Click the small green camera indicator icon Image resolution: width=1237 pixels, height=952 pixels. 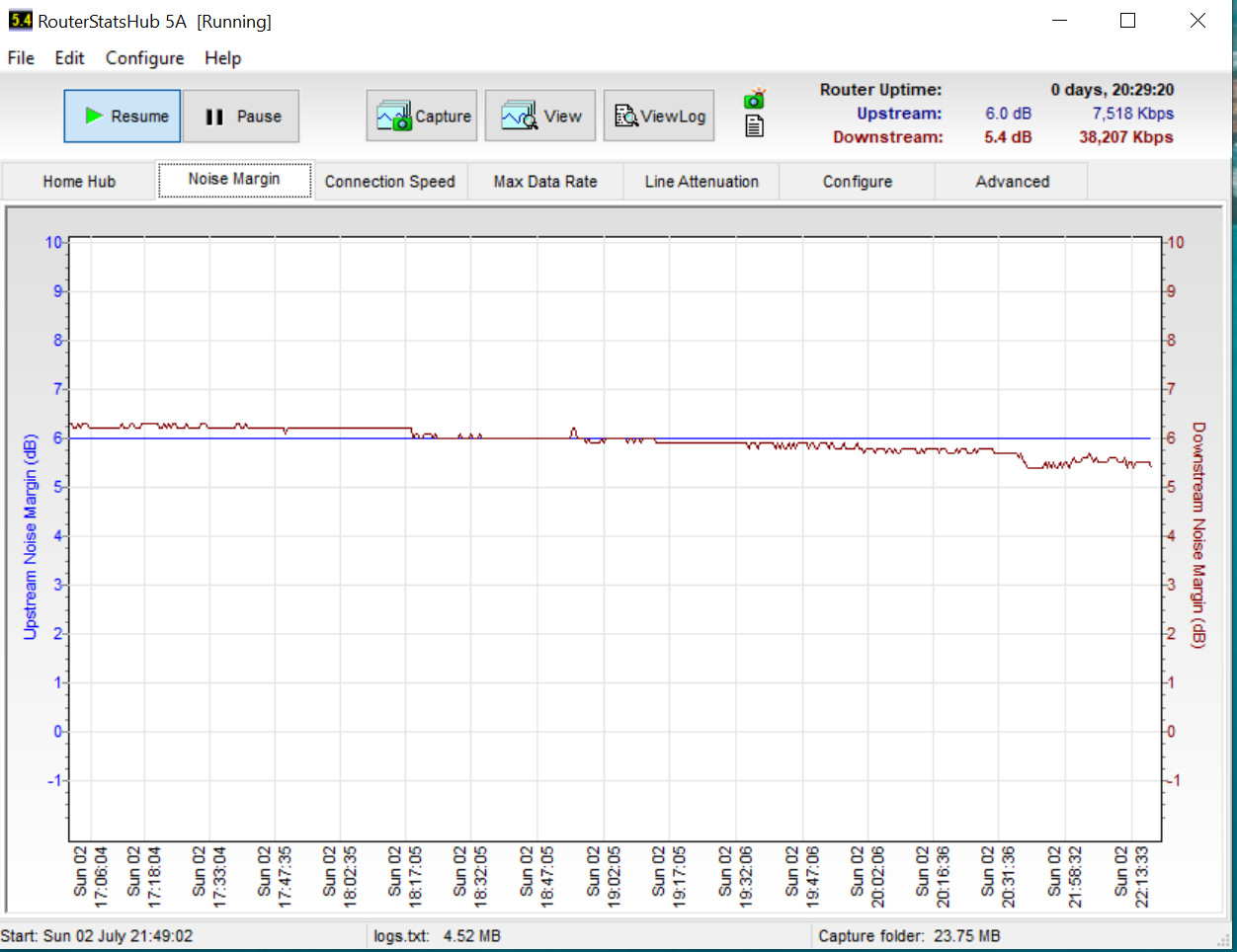pos(755,99)
